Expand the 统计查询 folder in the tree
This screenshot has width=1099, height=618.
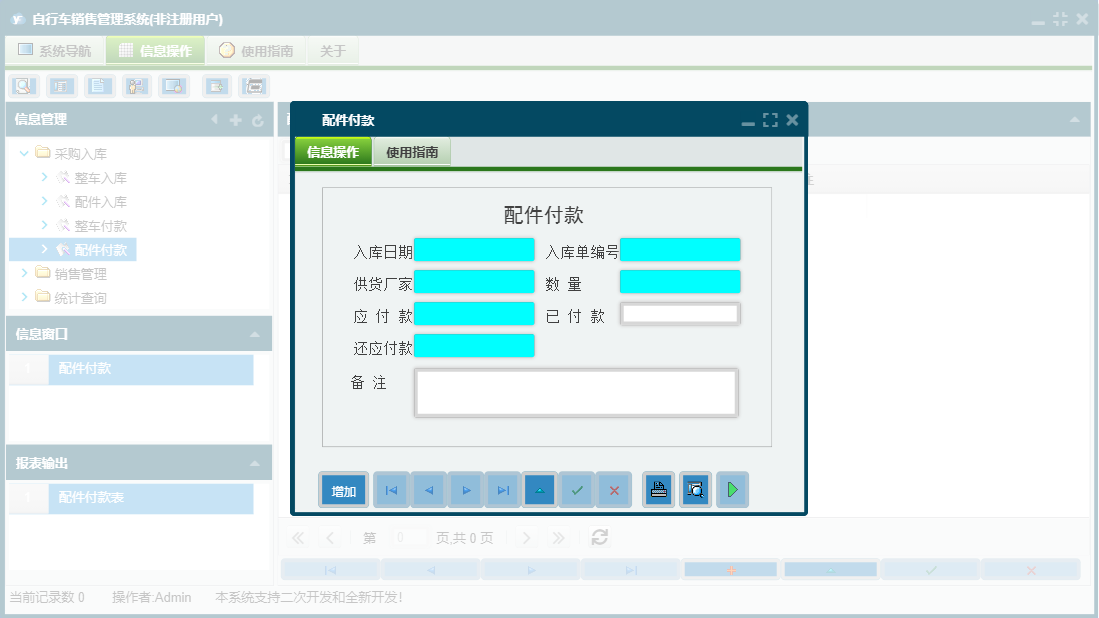[x=25, y=297]
